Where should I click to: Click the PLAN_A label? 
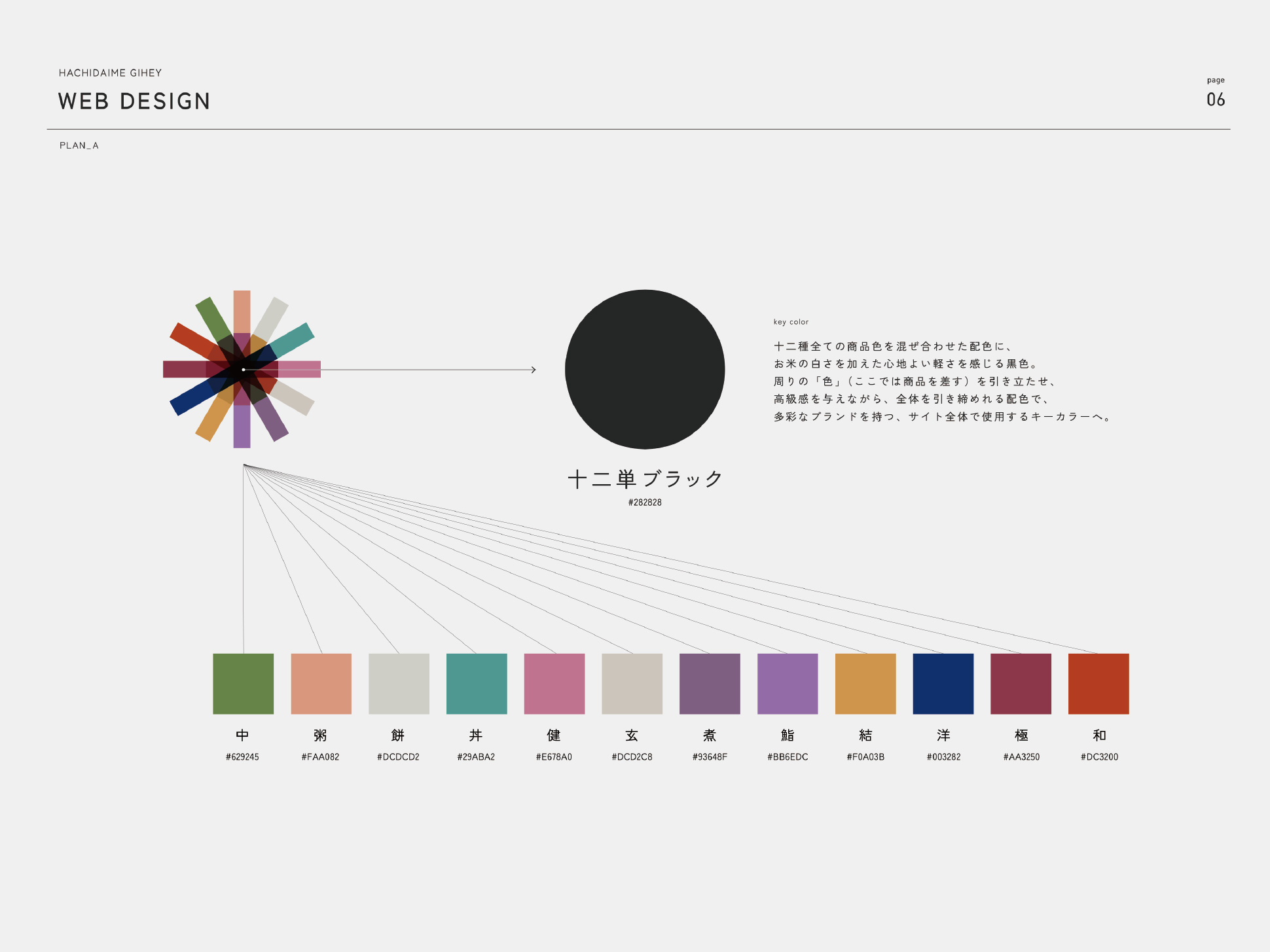point(79,145)
